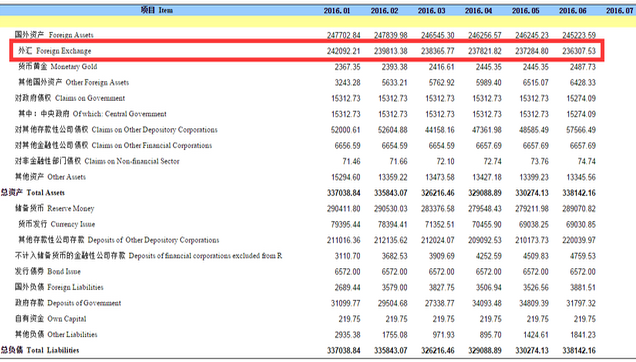Select Other Foreign Assets value 6515.07
Image resolution: width=636 pixels, height=362 pixels.
coord(535,83)
